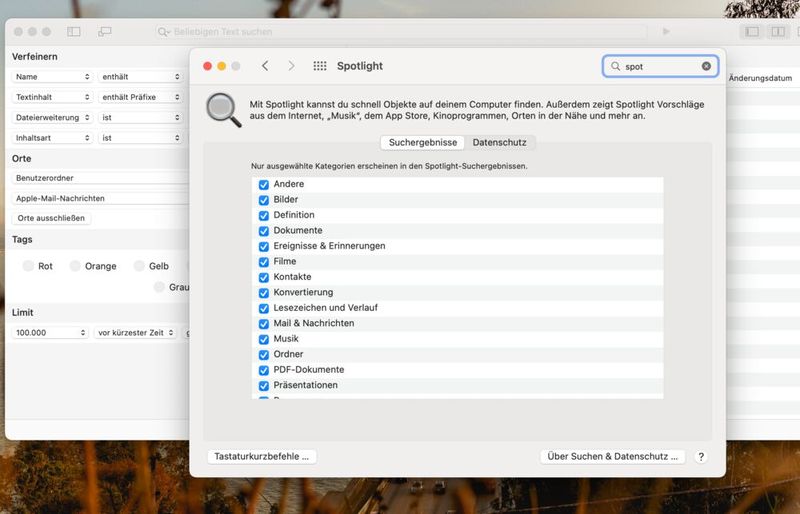Uncheck the Präsentationen category
The width and height of the screenshot is (800, 514).
(264, 385)
